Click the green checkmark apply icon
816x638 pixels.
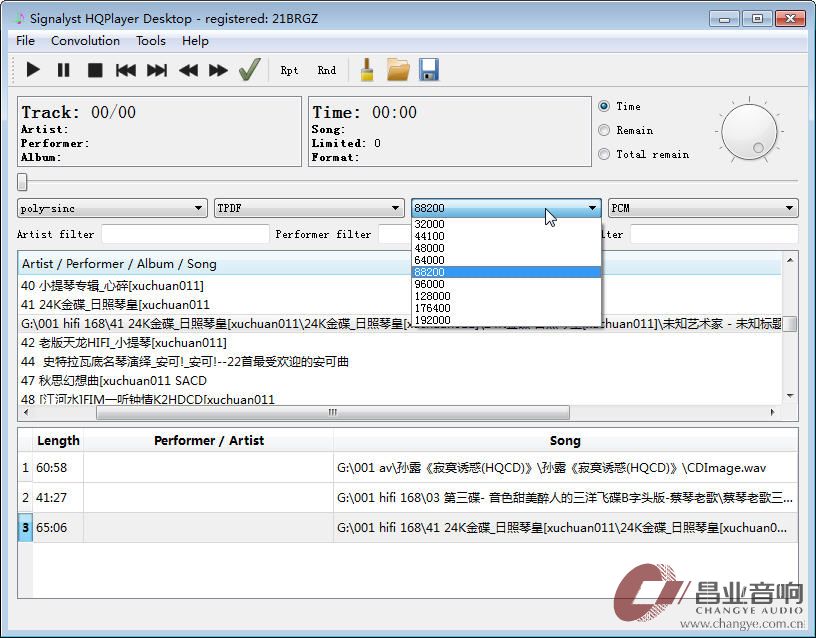coord(250,69)
